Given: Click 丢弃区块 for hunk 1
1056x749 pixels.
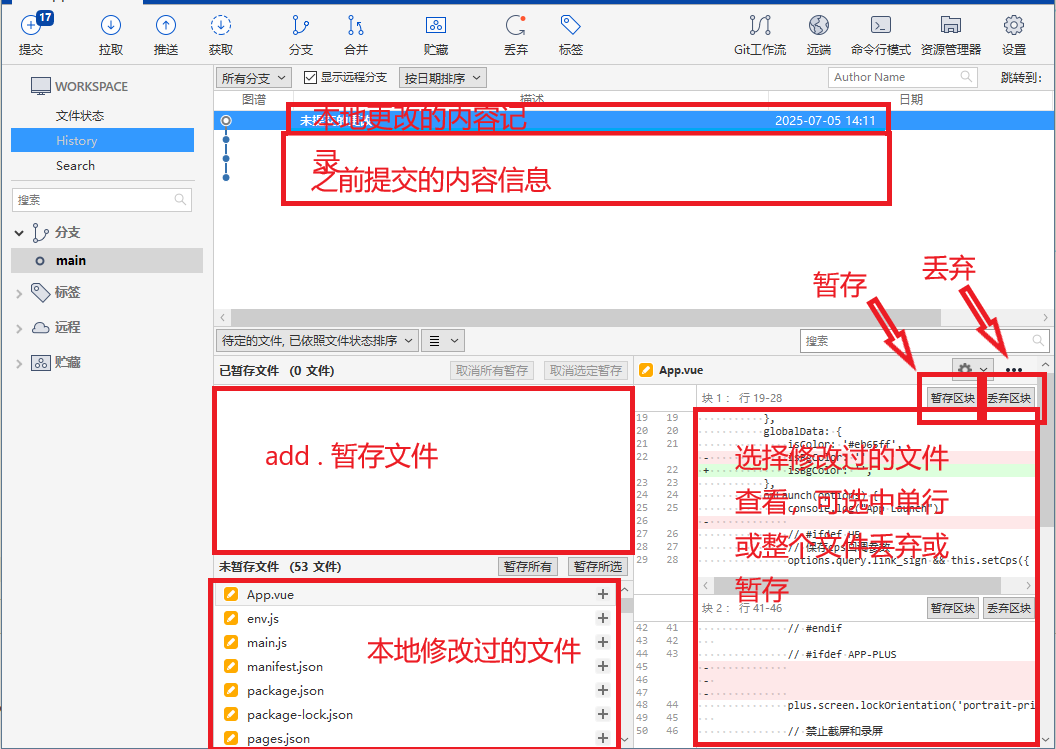Looking at the screenshot, I should point(1009,398).
